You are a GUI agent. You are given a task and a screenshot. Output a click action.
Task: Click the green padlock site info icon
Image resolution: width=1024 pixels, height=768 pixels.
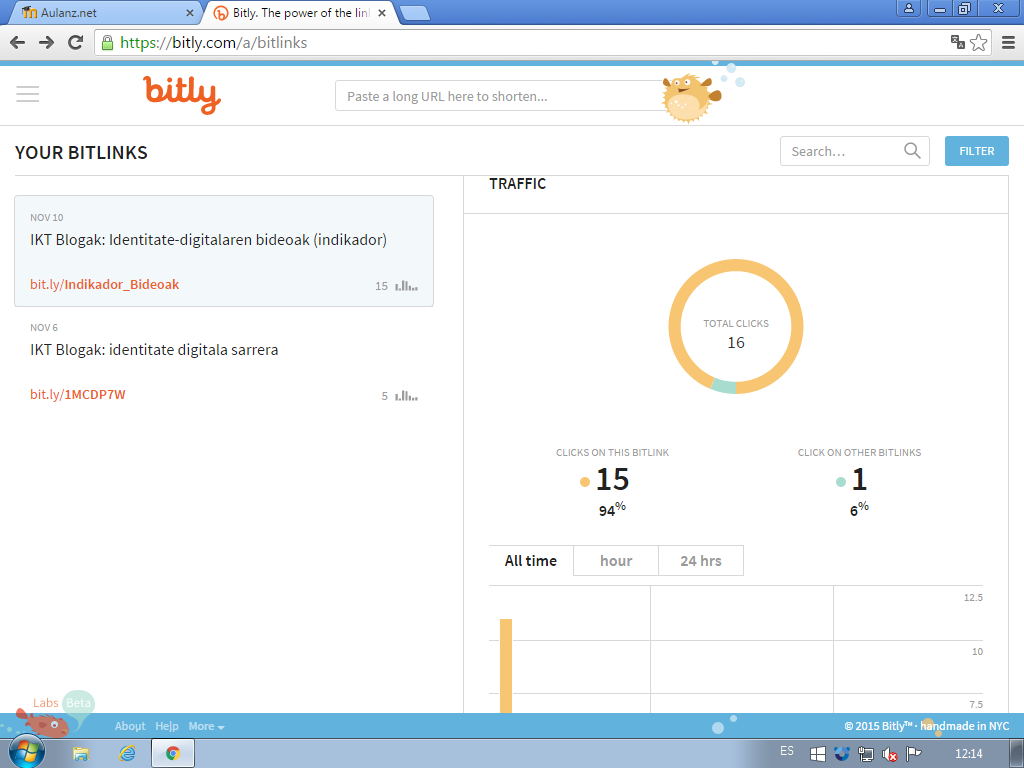107,42
